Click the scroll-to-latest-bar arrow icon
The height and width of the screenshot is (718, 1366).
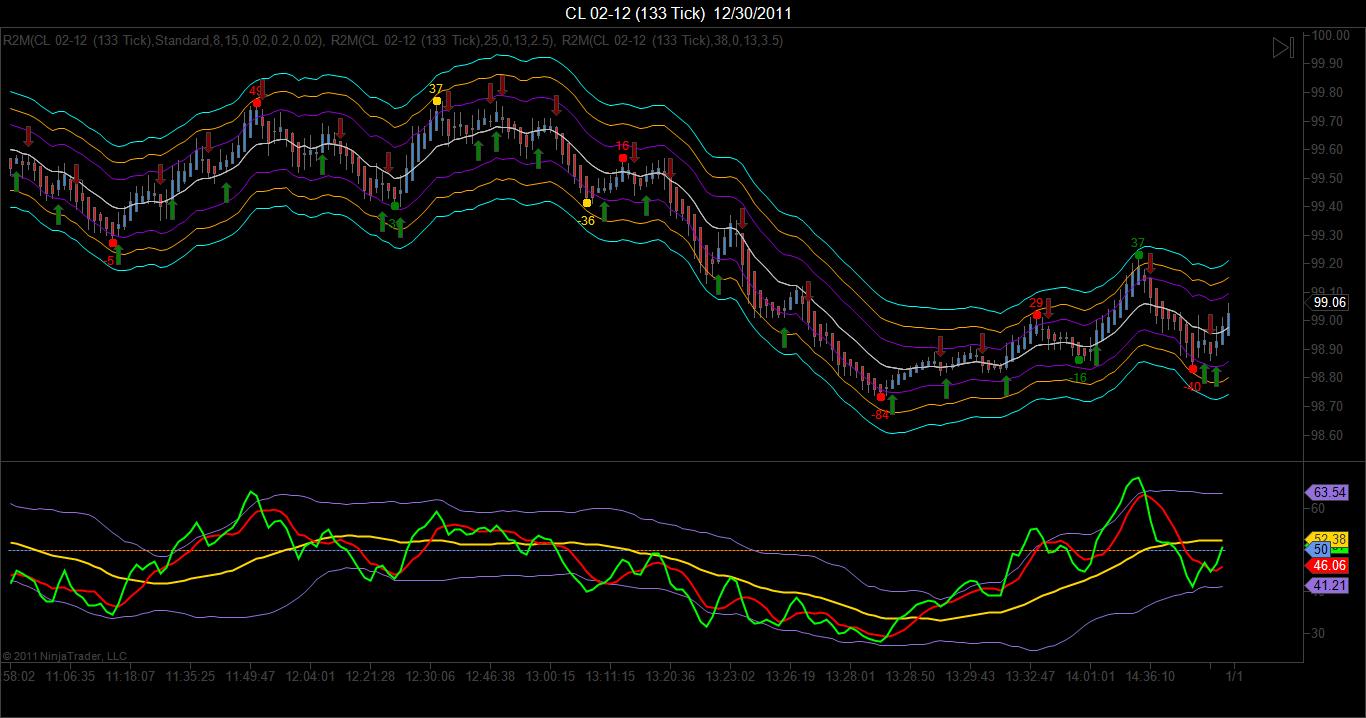tap(1283, 47)
